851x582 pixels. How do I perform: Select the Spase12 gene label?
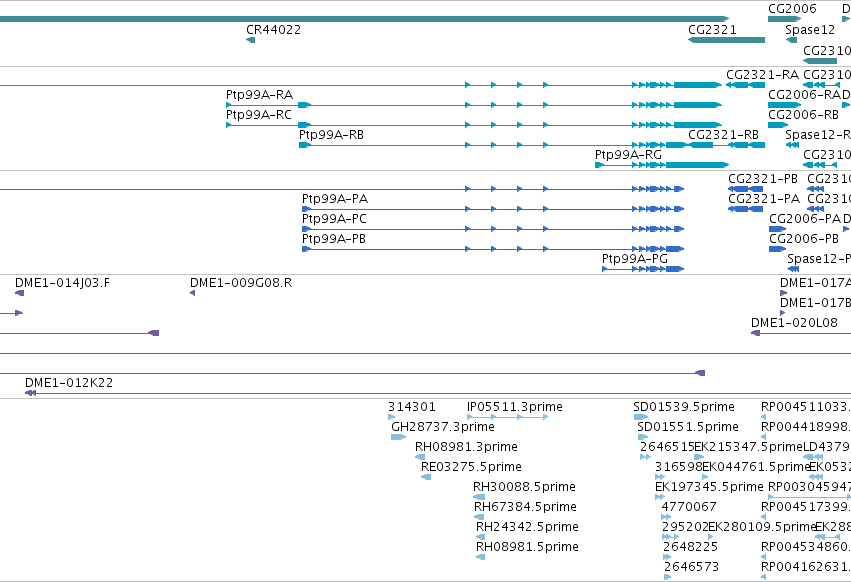coord(810,30)
